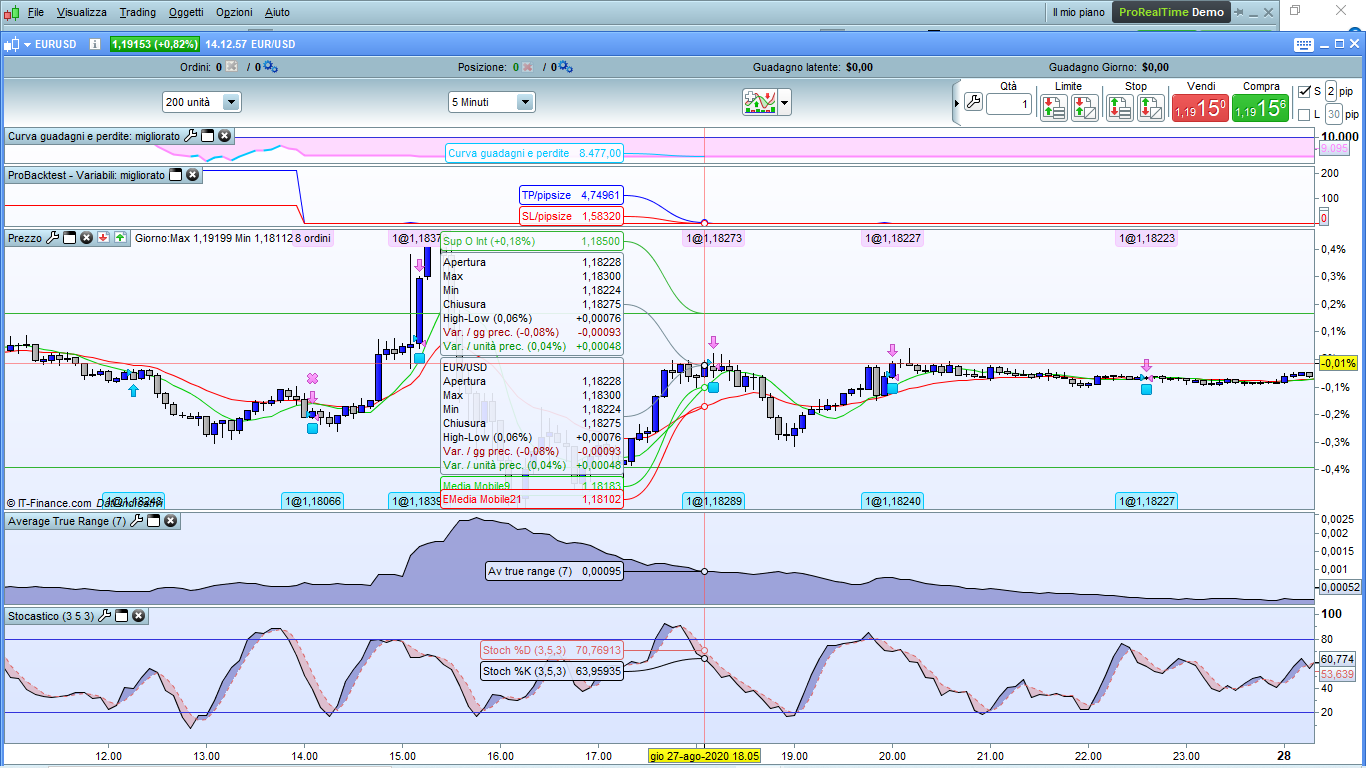Click the L pip value field showing 30

coord(1334,115)
